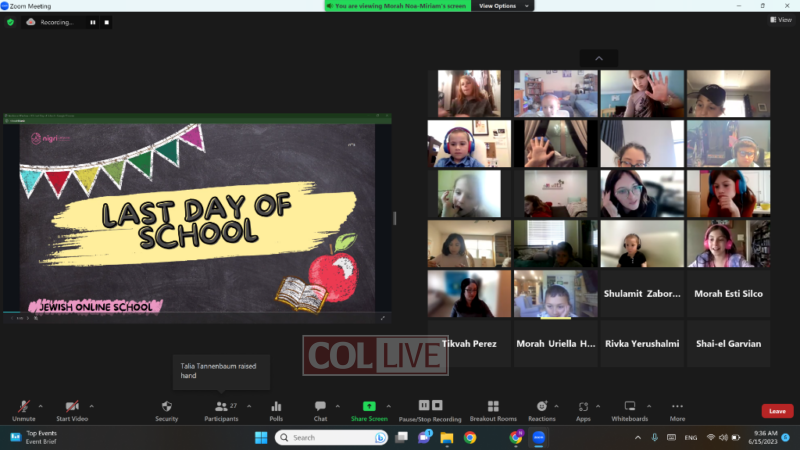Unmute the microphone

[23, 410]
